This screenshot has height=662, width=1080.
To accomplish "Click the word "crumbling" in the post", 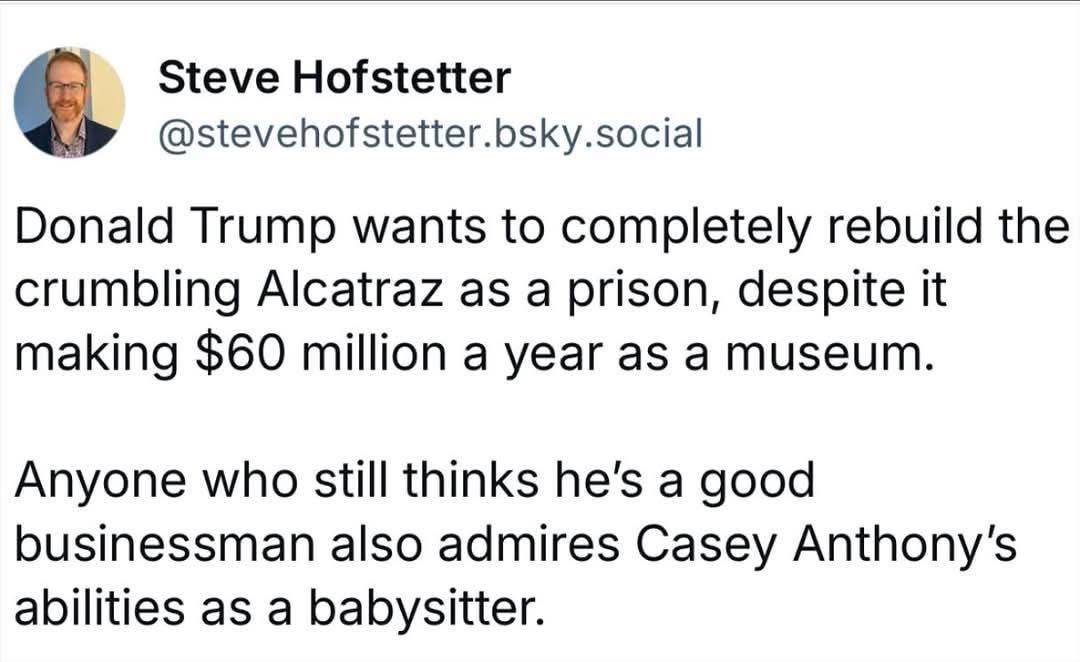I will 114,292.
